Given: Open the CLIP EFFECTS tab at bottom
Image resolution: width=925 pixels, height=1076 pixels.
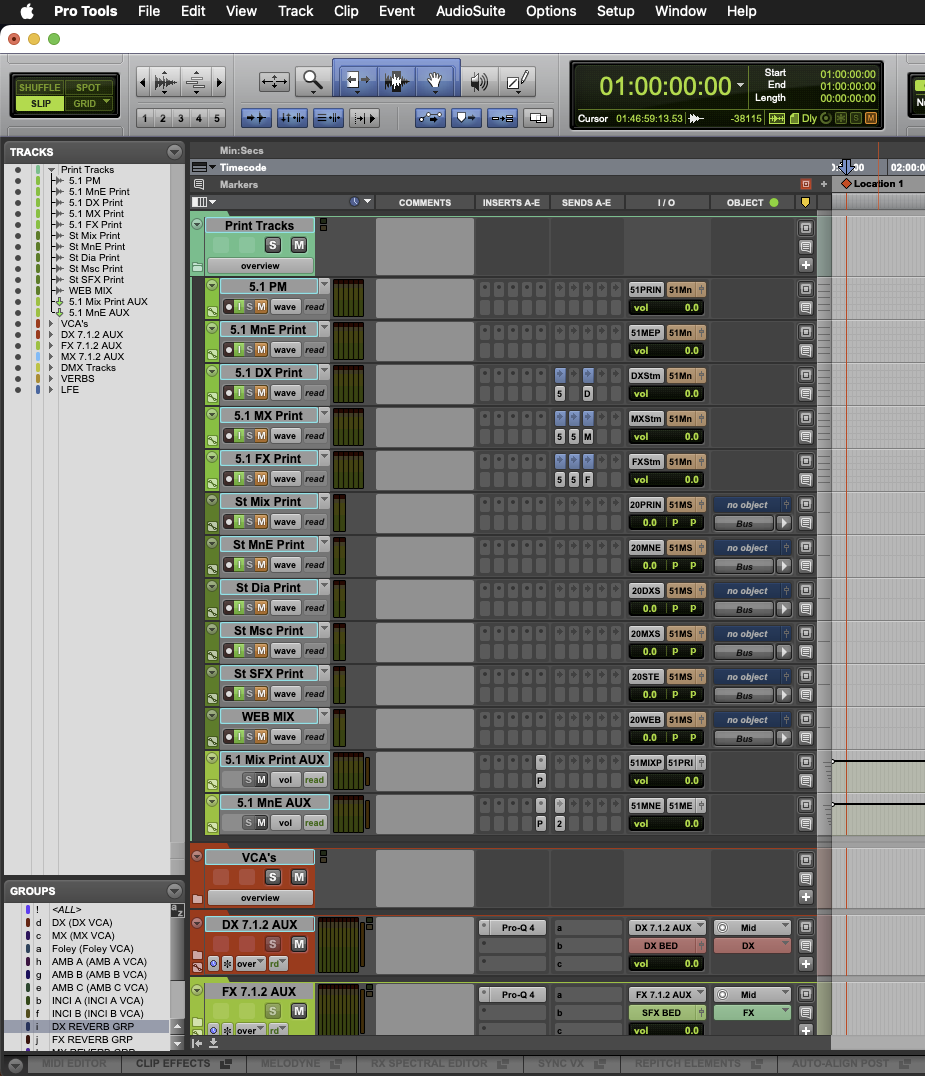Looking at the screenshot, I should (184, 1064).
